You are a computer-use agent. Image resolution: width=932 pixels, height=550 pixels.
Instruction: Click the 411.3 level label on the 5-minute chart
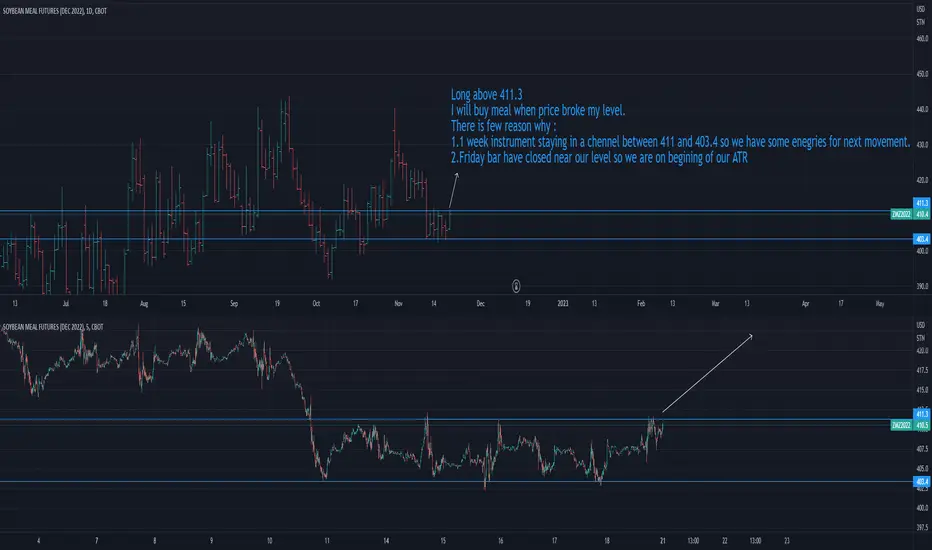922,414
